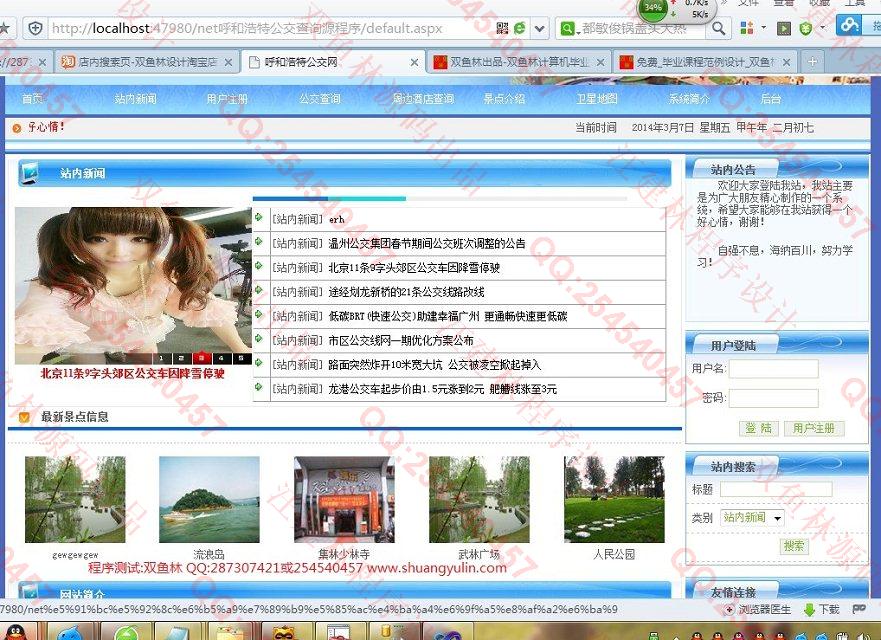Open news 市区公交线网一期优化方案公布

point(401,340)
